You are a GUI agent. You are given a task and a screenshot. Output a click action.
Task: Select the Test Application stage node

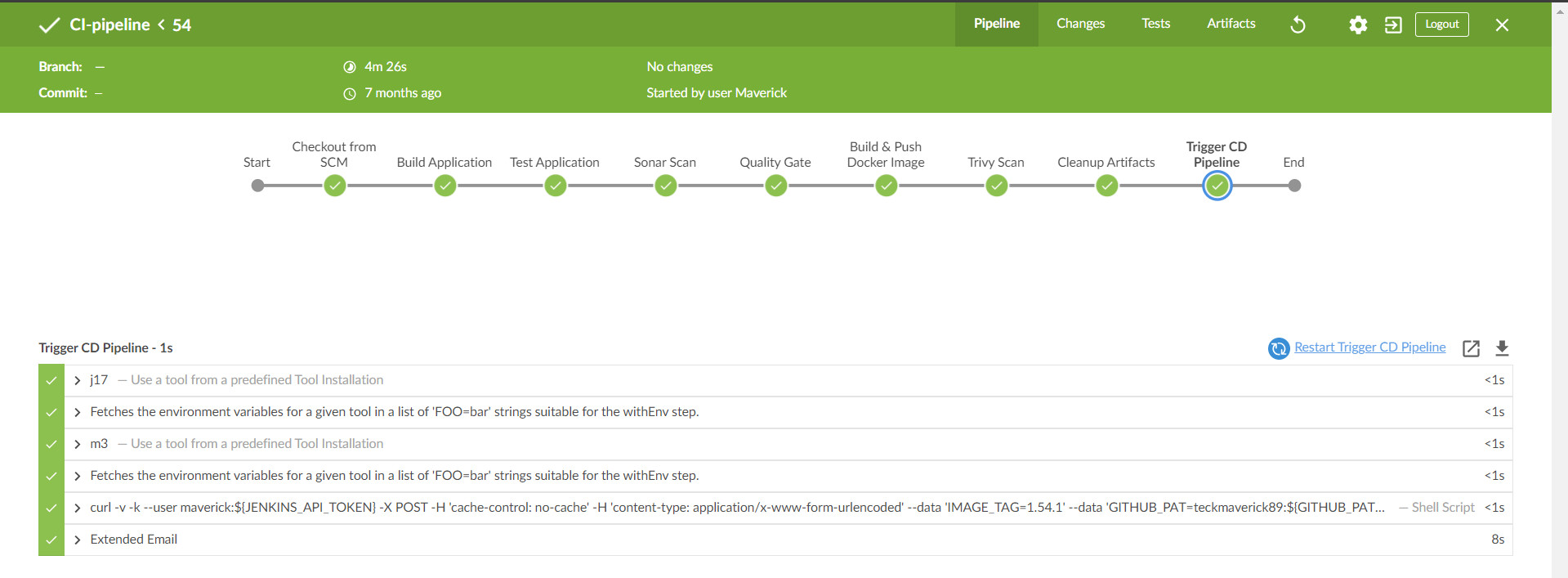pyautogui.click(x=556, y=186)
